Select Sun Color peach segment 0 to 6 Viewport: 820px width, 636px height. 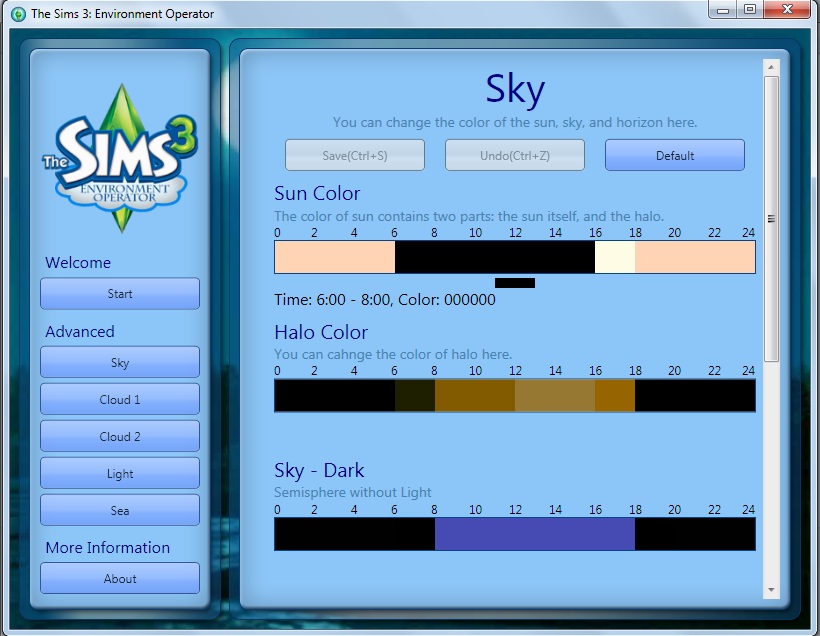[335, 257]
